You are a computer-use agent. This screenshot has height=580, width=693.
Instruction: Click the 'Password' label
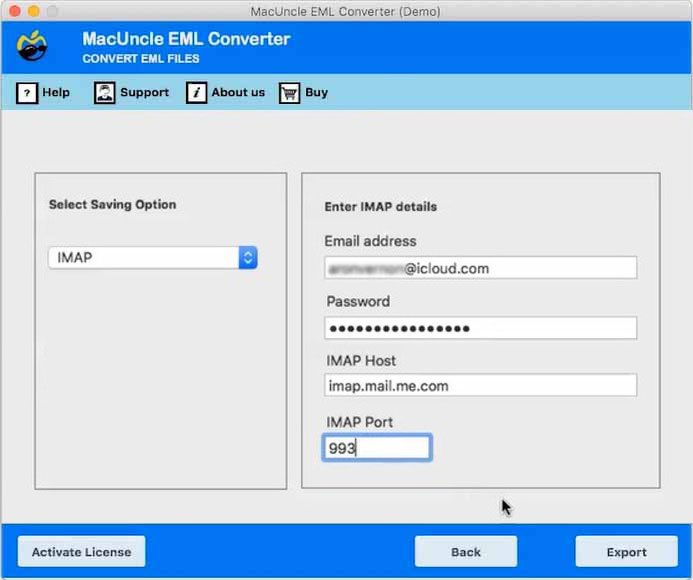[x=358, y=301]
